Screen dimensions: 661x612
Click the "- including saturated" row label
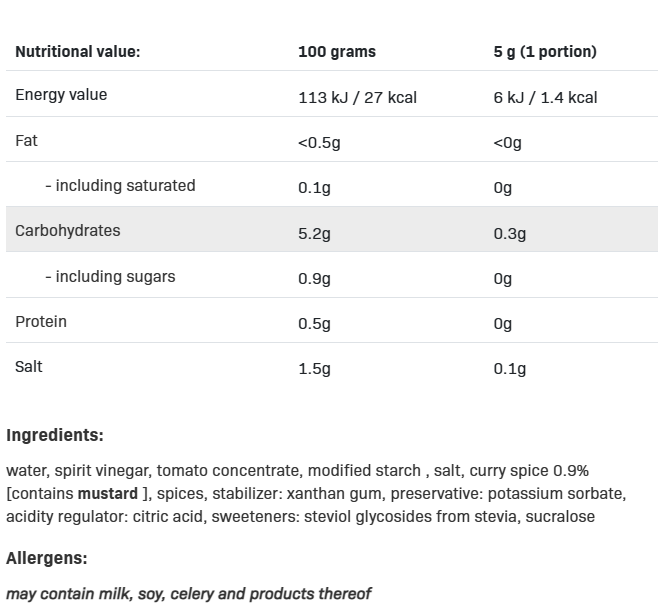pyautogui.click(x=120, y=186)
